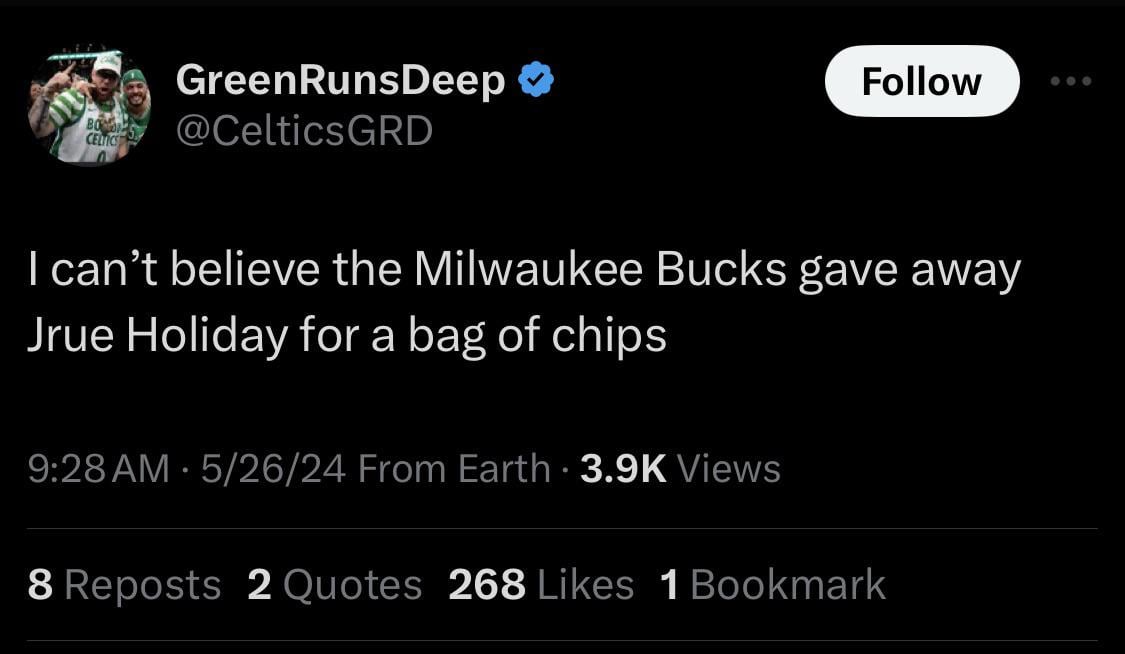Click the @CelticsGRD handle
This screenshot has height=654, width=1125.
pos(304,130)
